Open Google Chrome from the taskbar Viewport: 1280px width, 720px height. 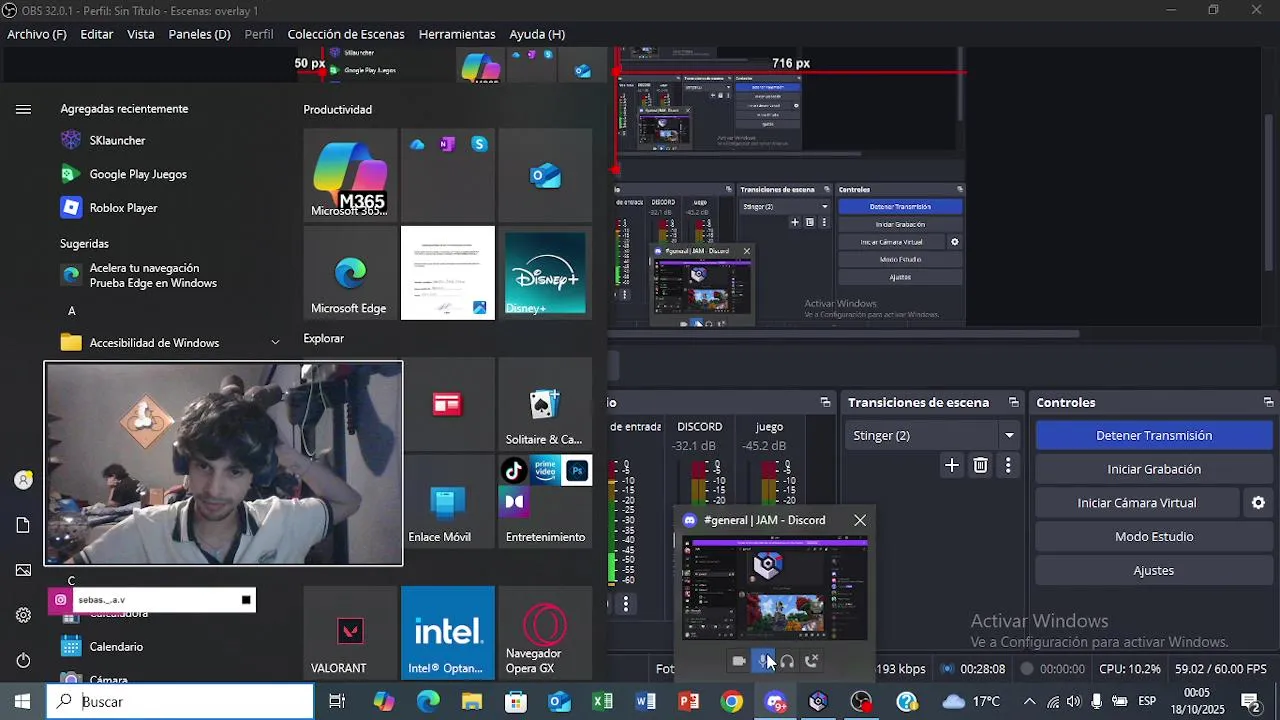tap(732, 702)
